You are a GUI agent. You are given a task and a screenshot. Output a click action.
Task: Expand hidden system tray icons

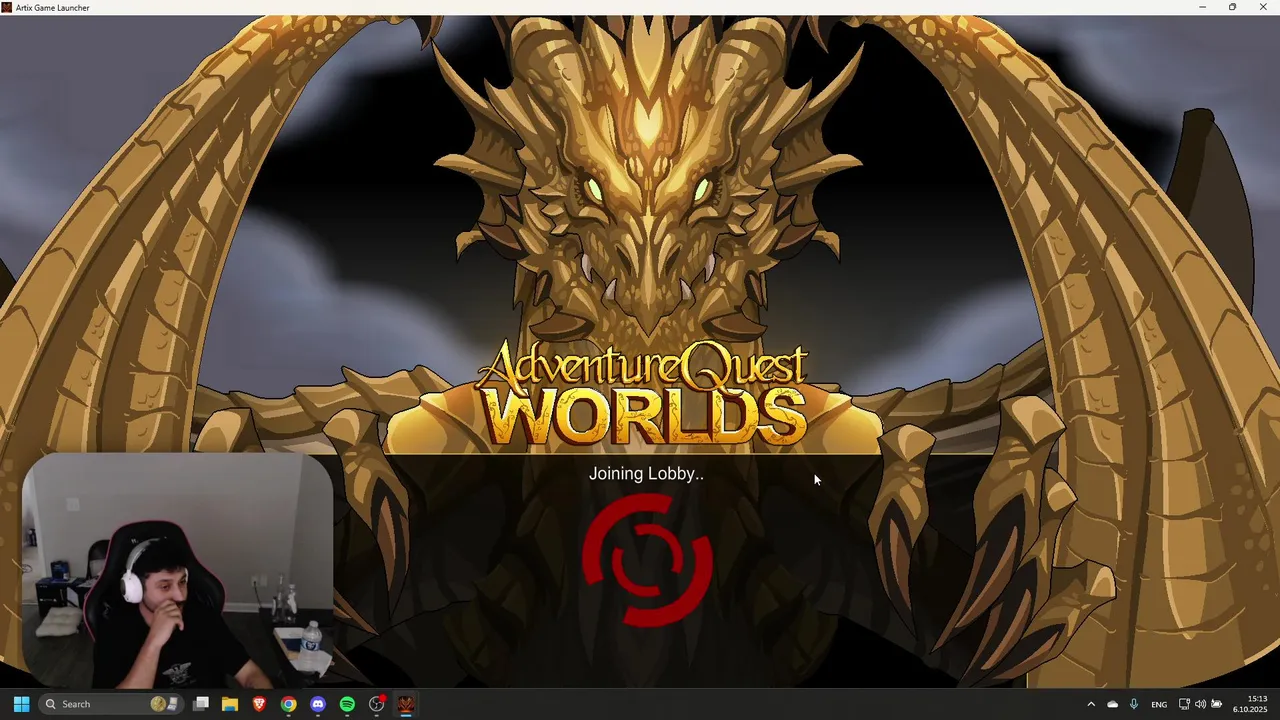click(1091, 704)
